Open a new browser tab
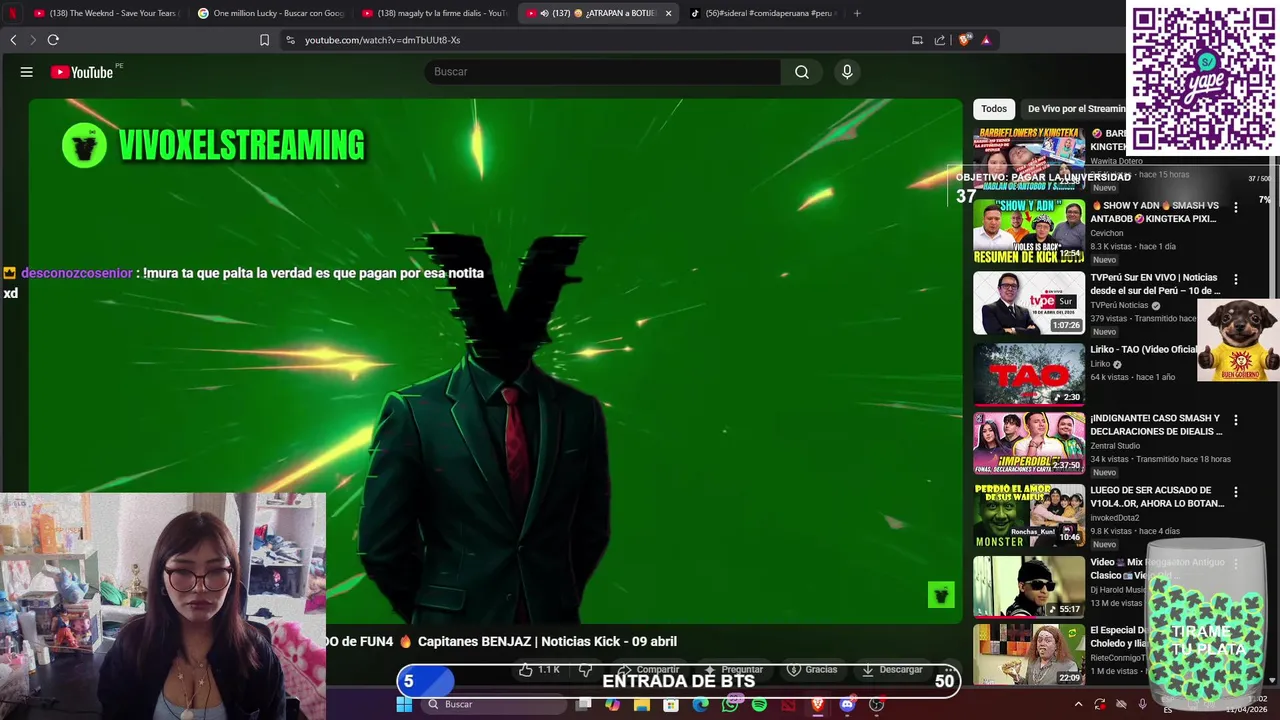The width and height of the screenshot is (1280, 720). pyautogui.click(x=857, y=13)
